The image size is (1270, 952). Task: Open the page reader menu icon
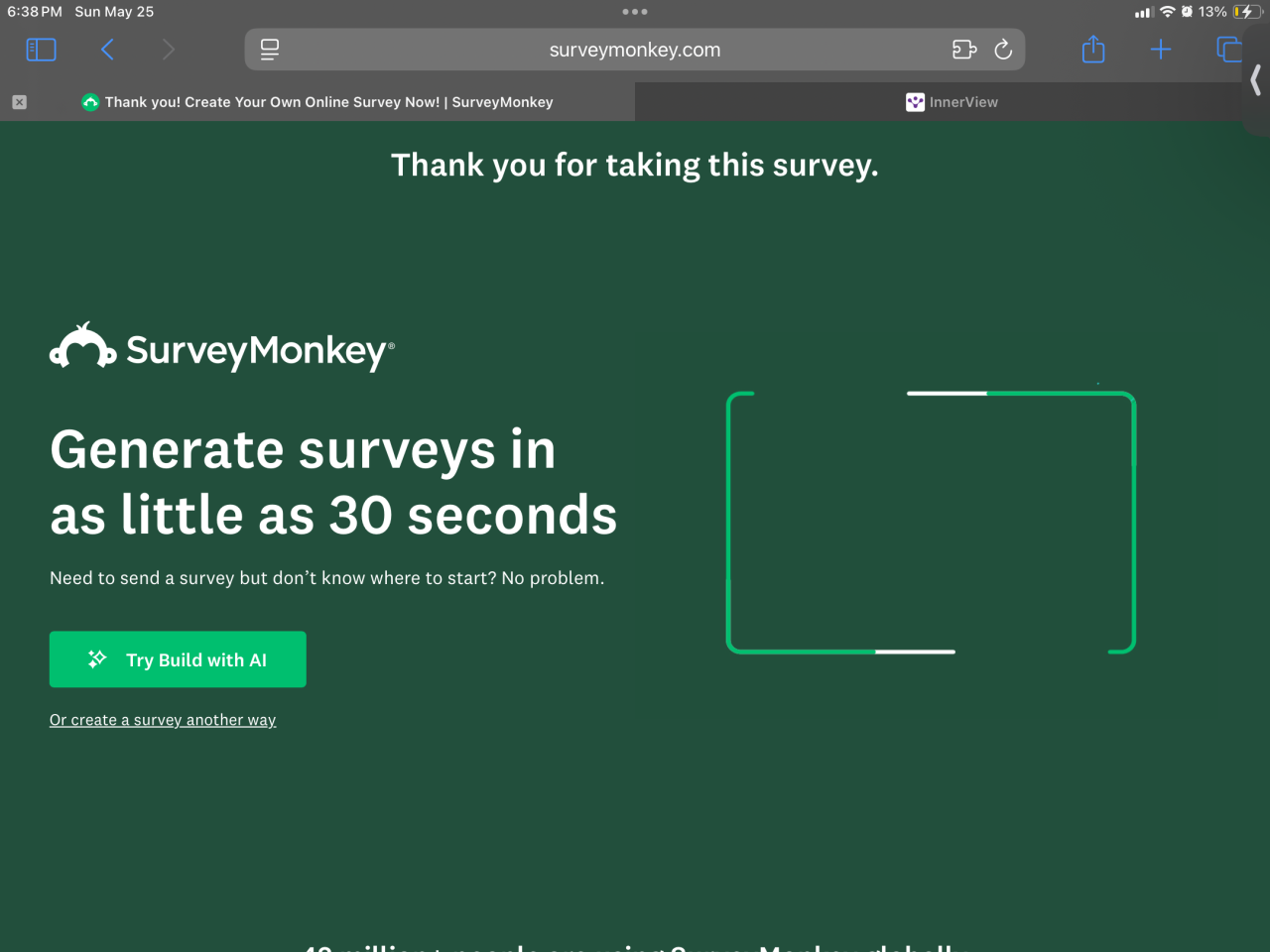(x=270, y=50)
